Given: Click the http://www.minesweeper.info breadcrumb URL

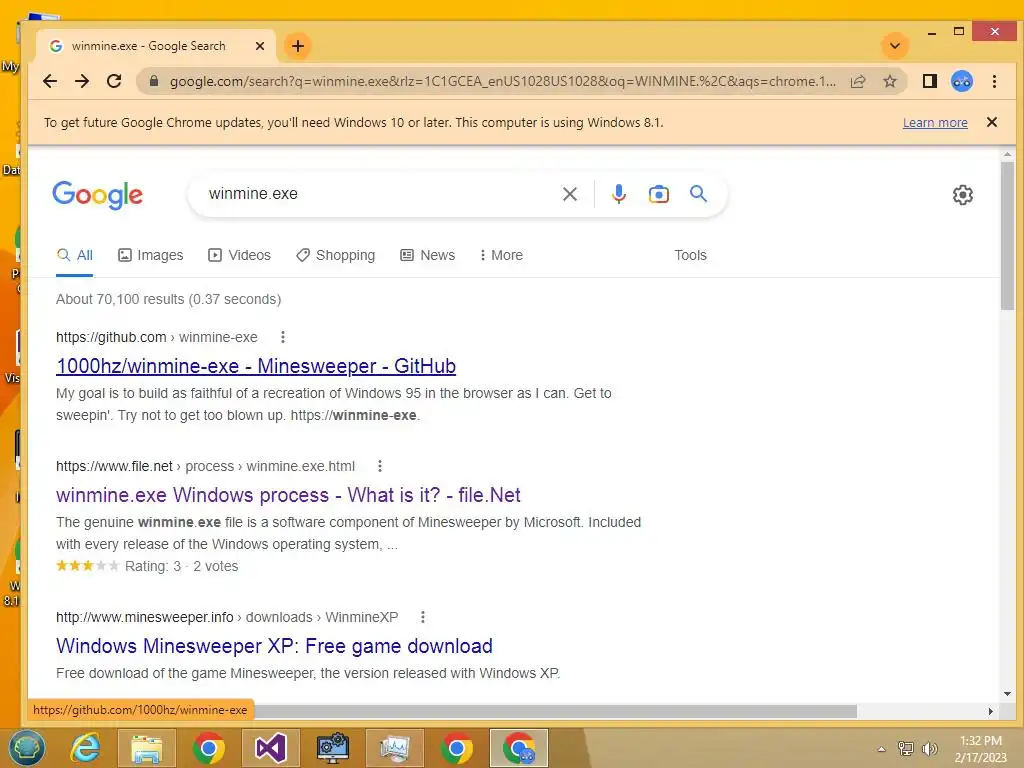Looking at the screenshot, I should (144, 616).
